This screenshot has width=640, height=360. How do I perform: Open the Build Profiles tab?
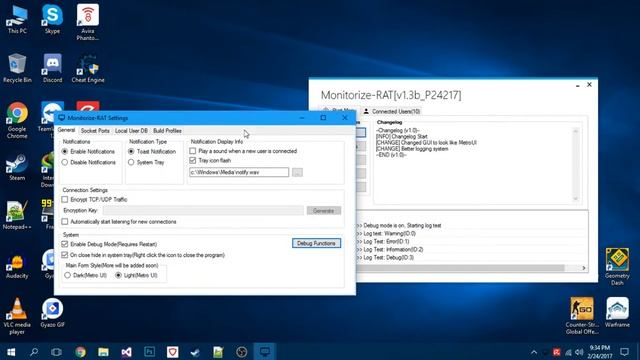pyautogui.click(x=167, y=131)
